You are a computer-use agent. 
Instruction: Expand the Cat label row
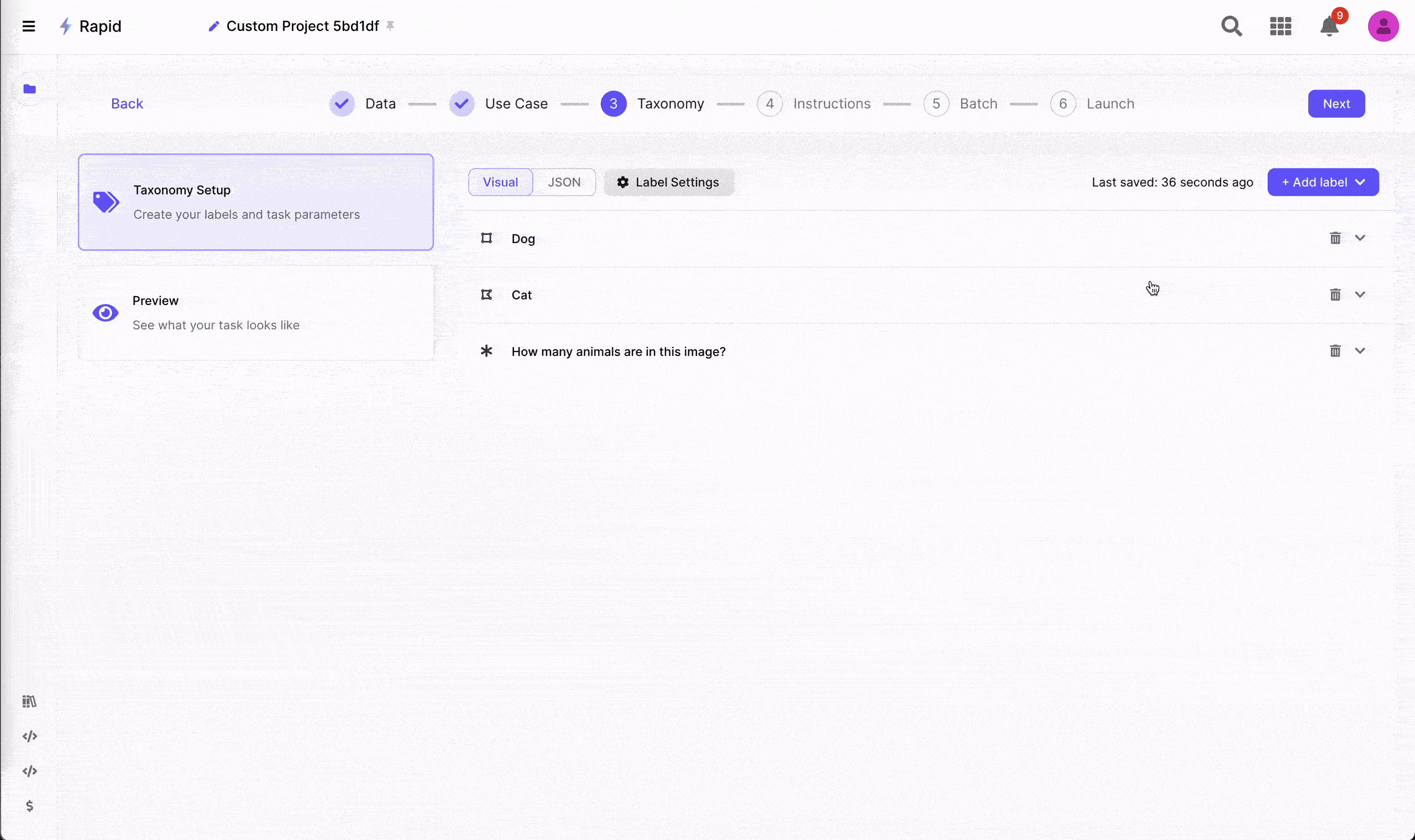coord(1360,295)
